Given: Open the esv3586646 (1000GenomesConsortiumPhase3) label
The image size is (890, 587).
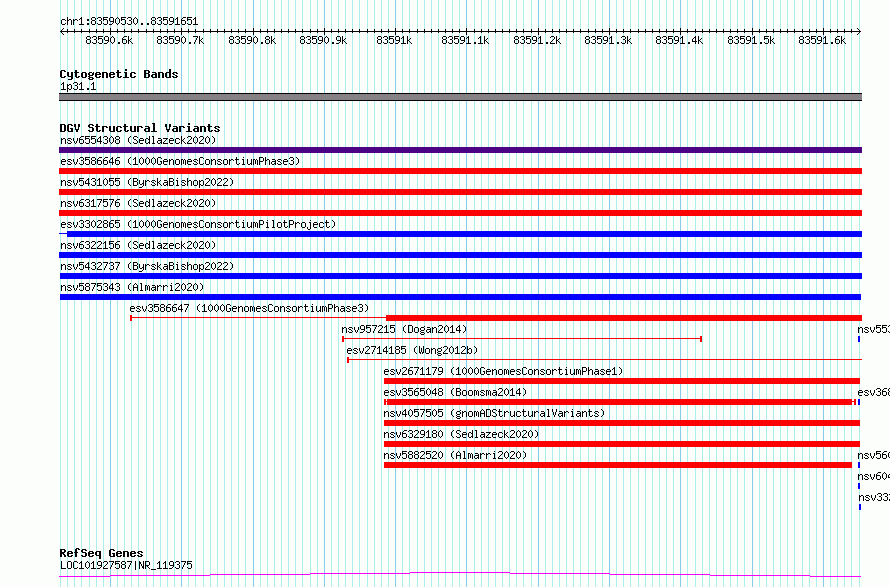Looking at the screenshot, I should pyautogui.click(x=180, y=161).
